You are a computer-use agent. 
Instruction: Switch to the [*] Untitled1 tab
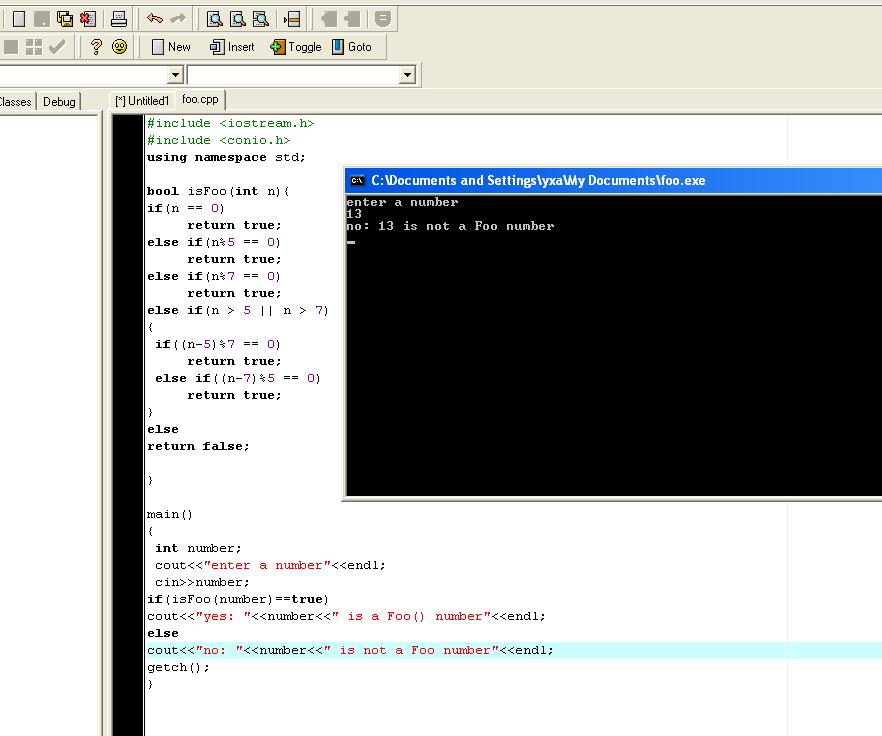pyautogui.click(x=142, y=101)
